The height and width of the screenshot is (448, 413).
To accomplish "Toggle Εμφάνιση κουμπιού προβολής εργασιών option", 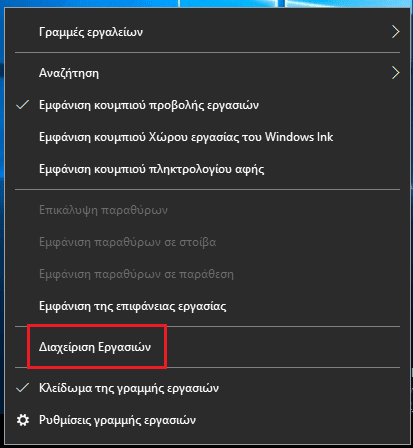I will pos(207,105).
